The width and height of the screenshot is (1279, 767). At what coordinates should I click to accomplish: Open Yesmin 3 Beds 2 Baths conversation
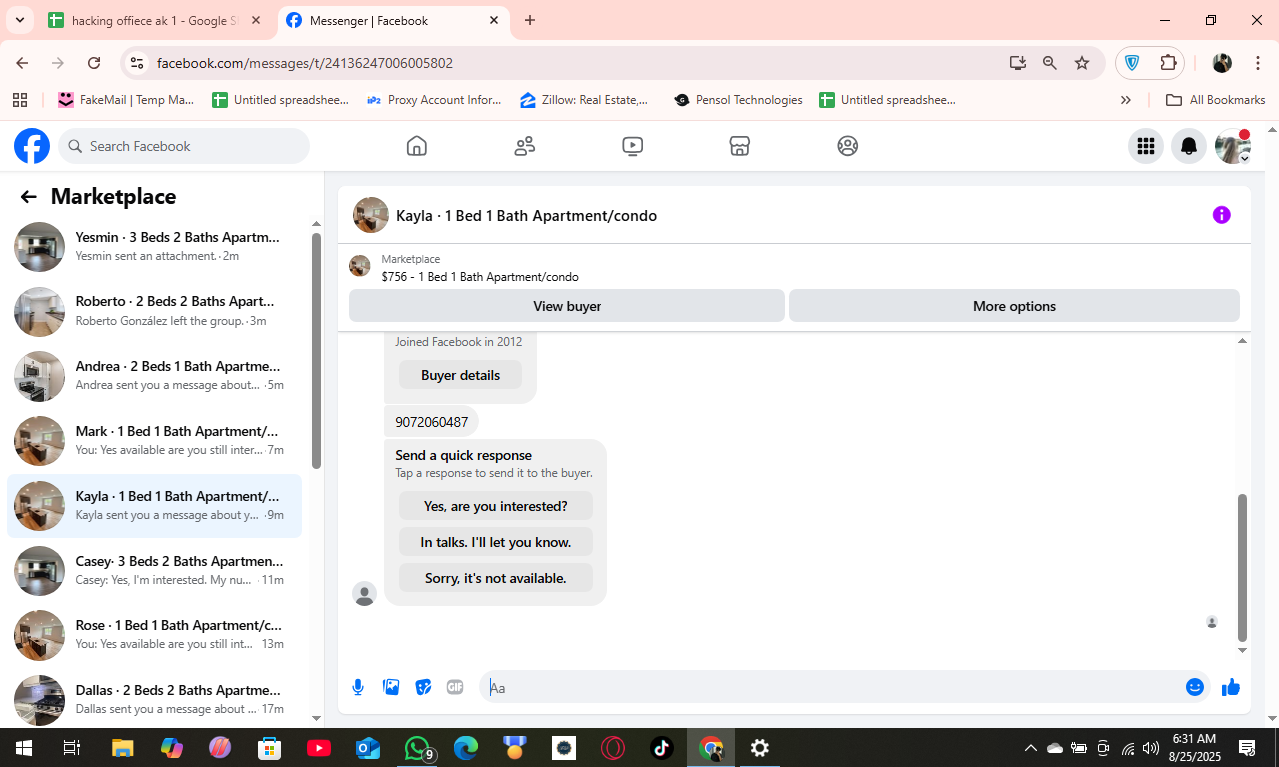click(155, 247)
